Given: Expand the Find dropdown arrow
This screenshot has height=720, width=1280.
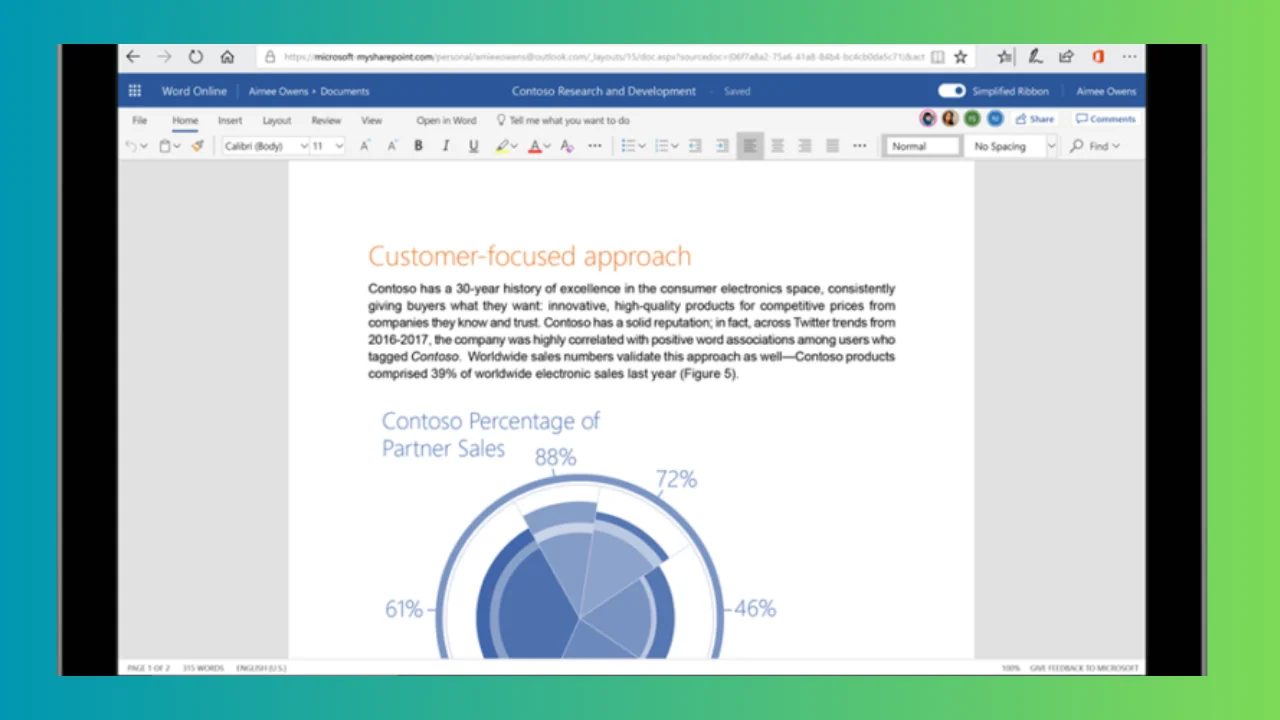Looking at the screenshot, I should (x=1116, y=146).
